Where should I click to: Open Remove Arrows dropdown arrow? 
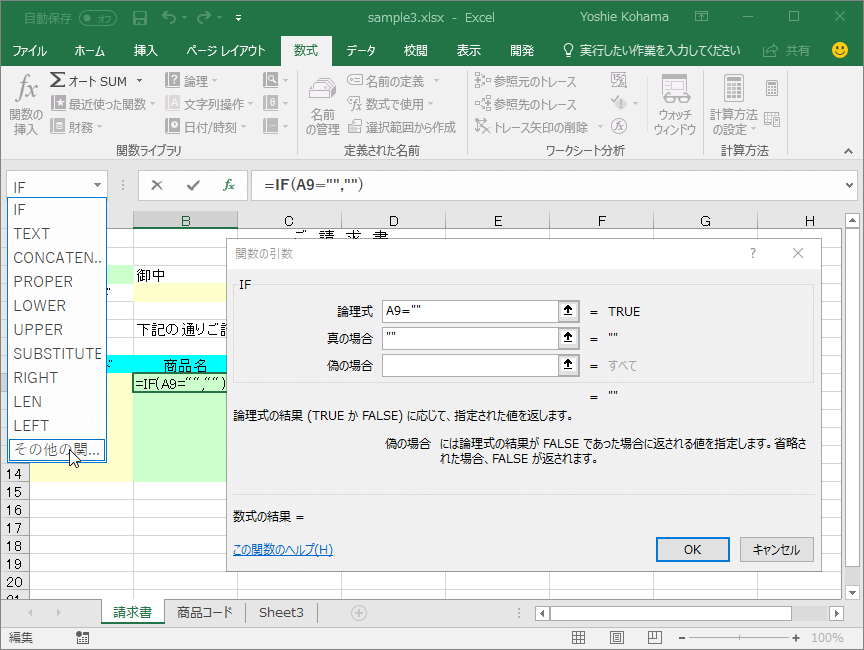[600, 127]
